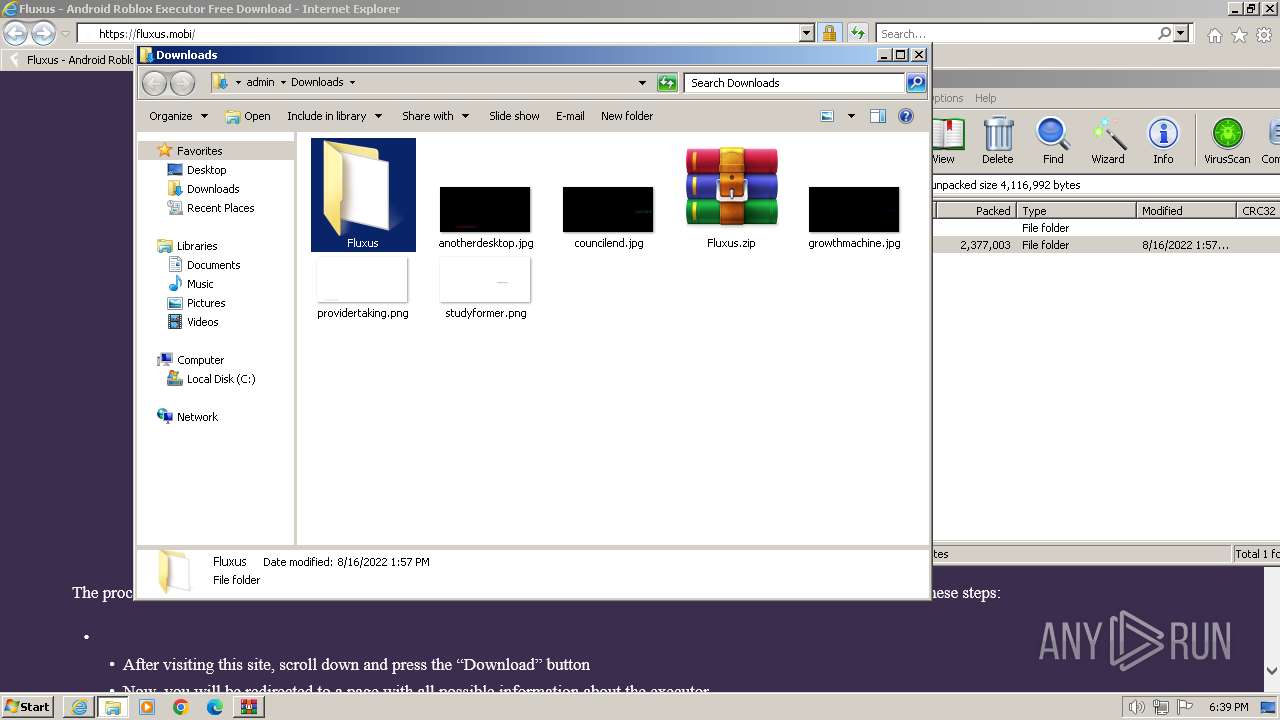Click WinRAR View toolbar icon
The height and width of the screenshot is (720, 1280).
[945, 141]
